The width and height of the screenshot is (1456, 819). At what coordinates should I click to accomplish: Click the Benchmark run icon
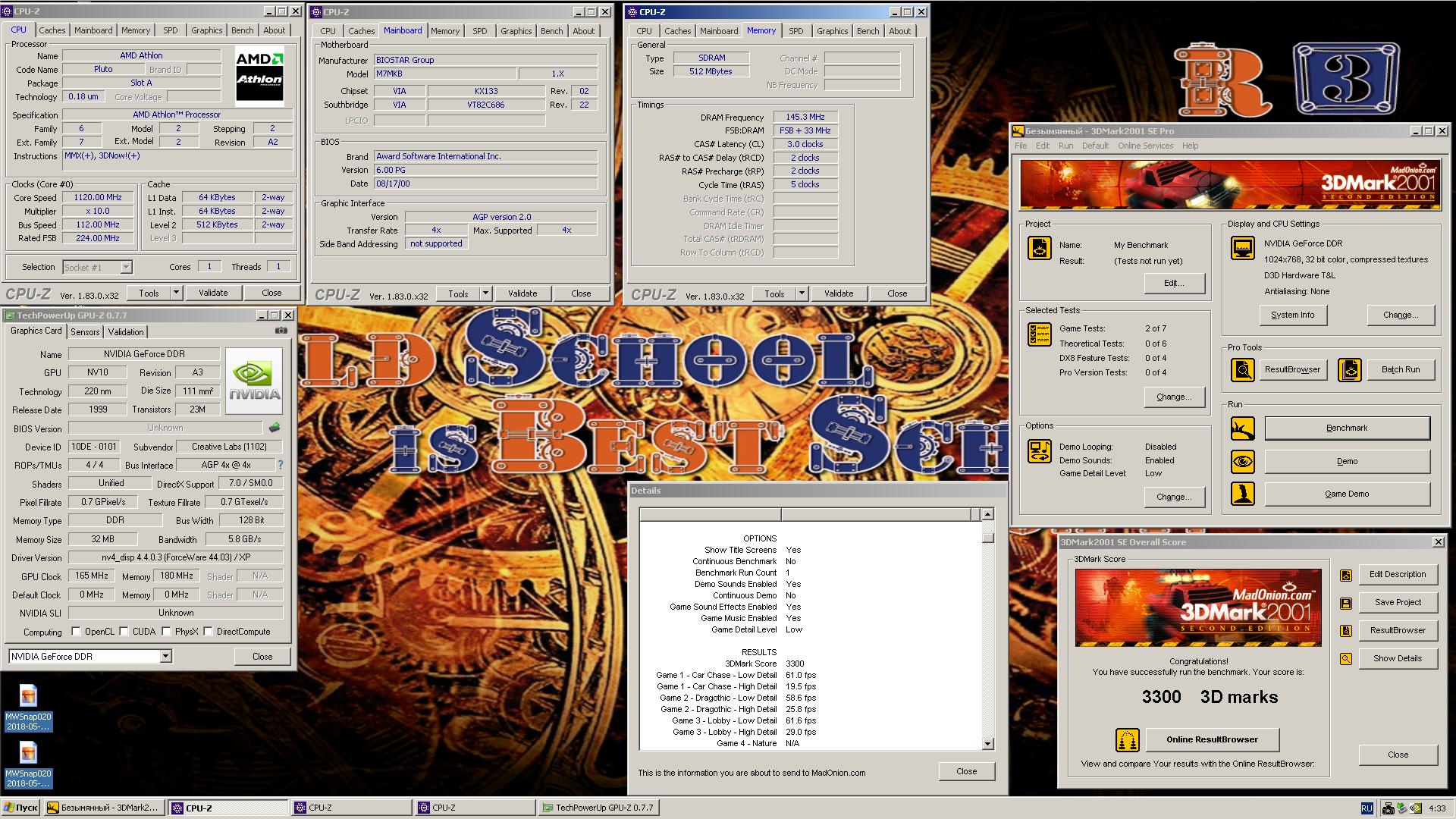pos(1242,428)
